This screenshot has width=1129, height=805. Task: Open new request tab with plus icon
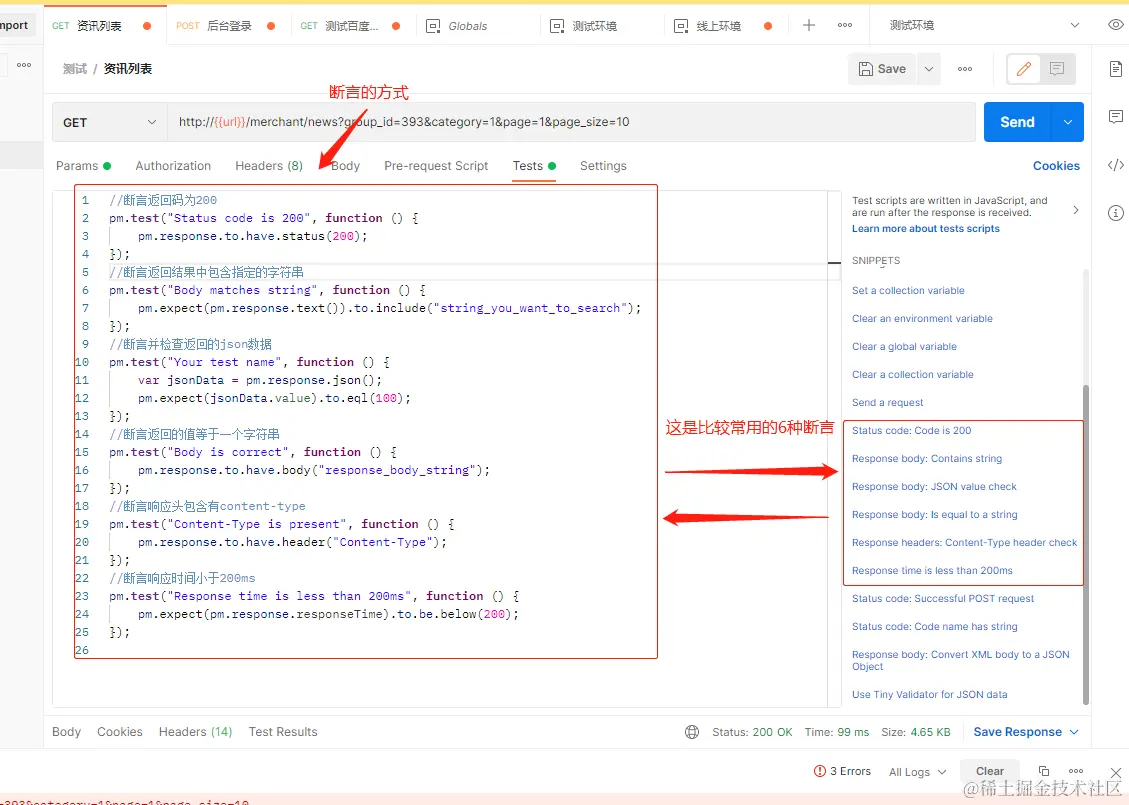click(809, 25)
